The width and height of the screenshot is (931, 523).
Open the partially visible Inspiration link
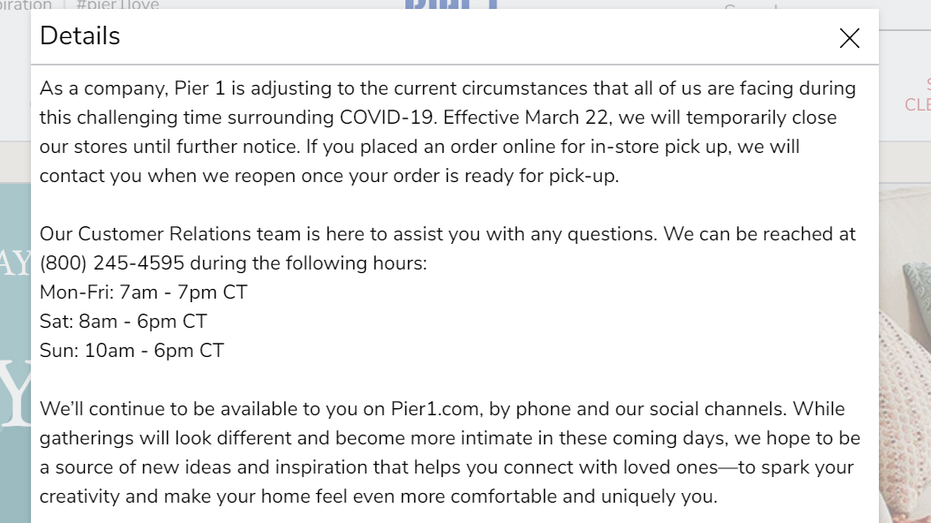[x=26, y=5]
